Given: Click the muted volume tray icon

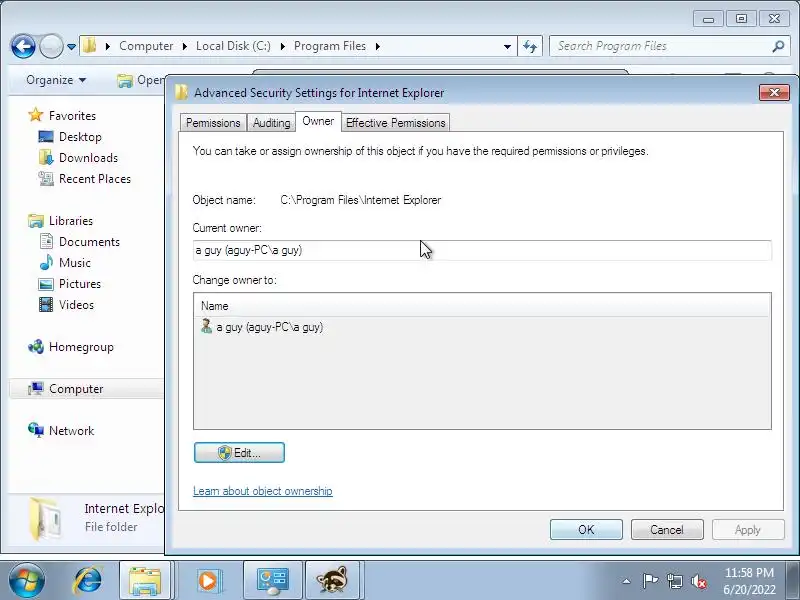Looking at the screenshot, I should click(x=698, y=581).
